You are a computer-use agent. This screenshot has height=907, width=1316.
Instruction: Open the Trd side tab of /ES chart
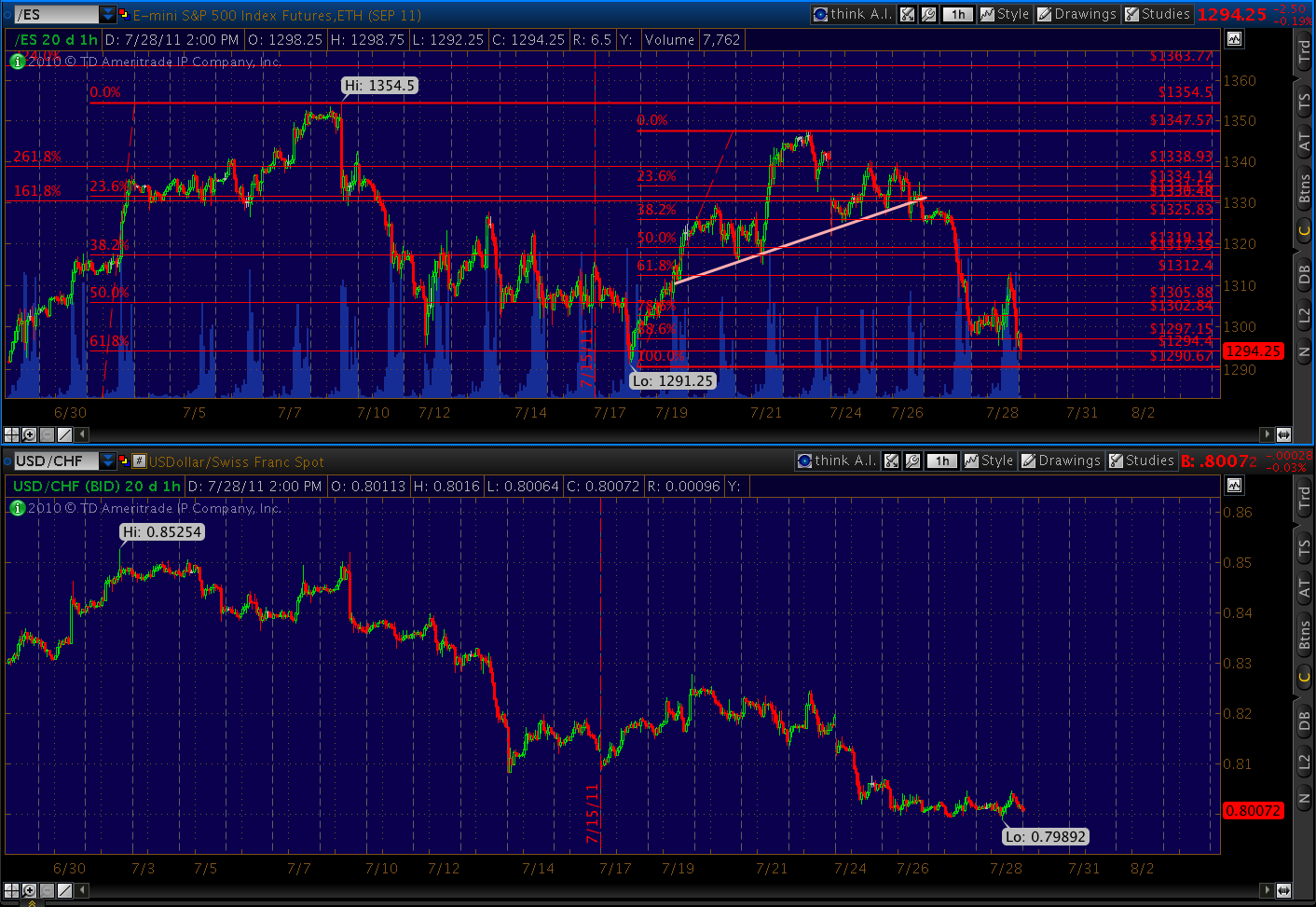pyautogui.click(x=1305, y=51)
